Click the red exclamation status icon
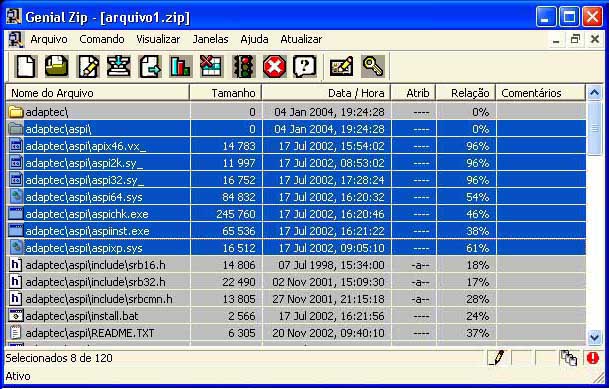 (593, 358)
